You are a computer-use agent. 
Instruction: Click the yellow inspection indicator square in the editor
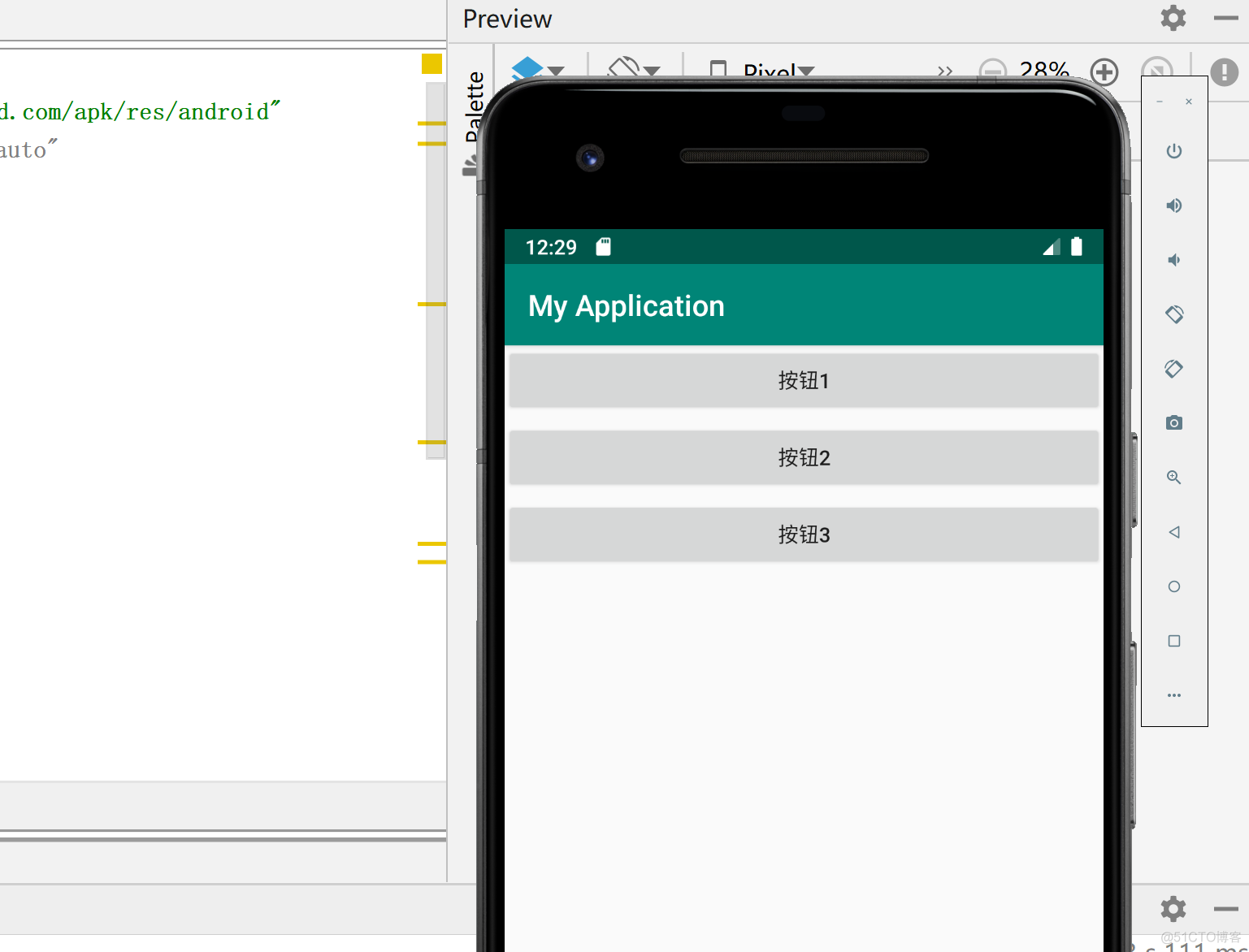(432, 63)
